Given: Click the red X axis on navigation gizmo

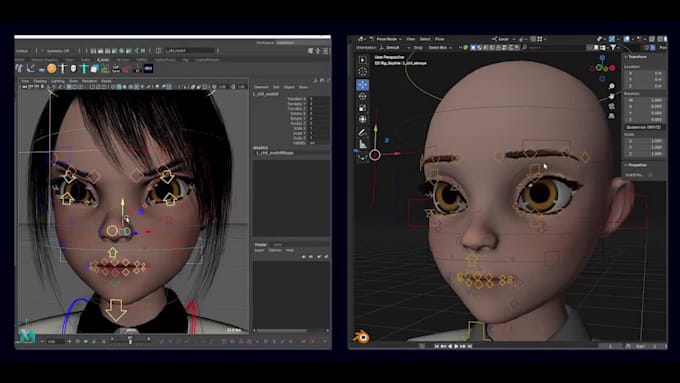Looking at the screenshot, I should [612, 68].
